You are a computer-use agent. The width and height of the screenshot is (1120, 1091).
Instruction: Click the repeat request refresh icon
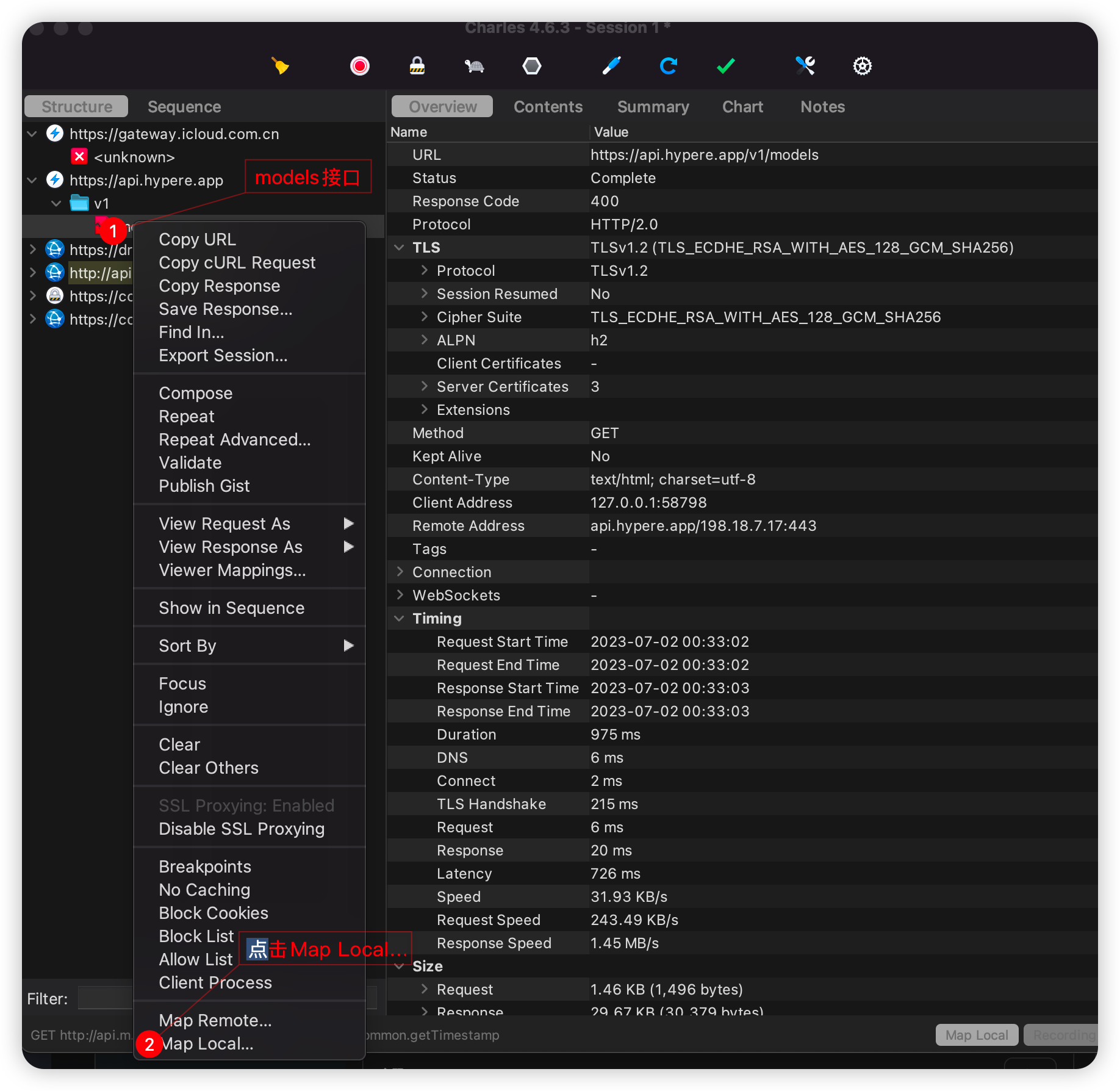click(669, 65)
